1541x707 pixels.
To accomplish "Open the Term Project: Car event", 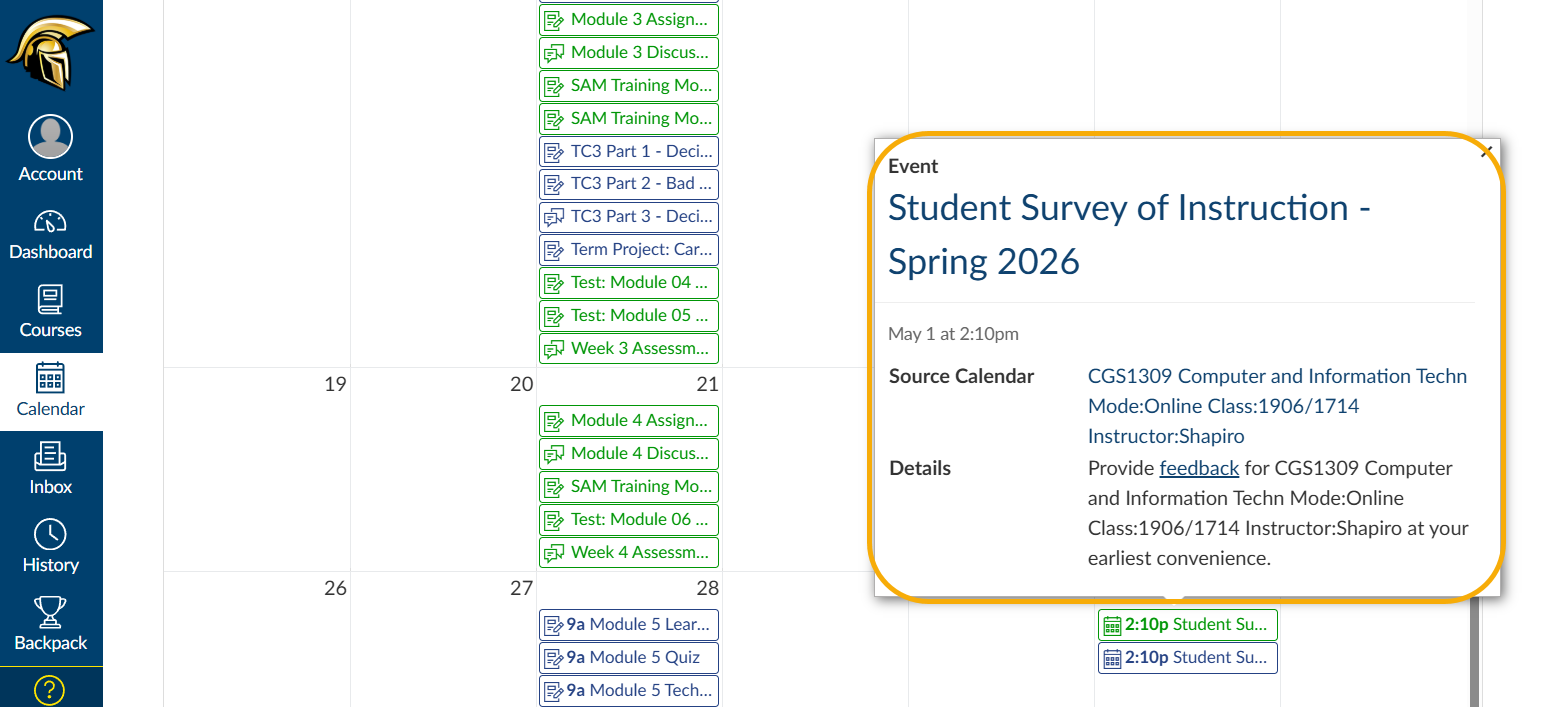I will tap(628, 249).
